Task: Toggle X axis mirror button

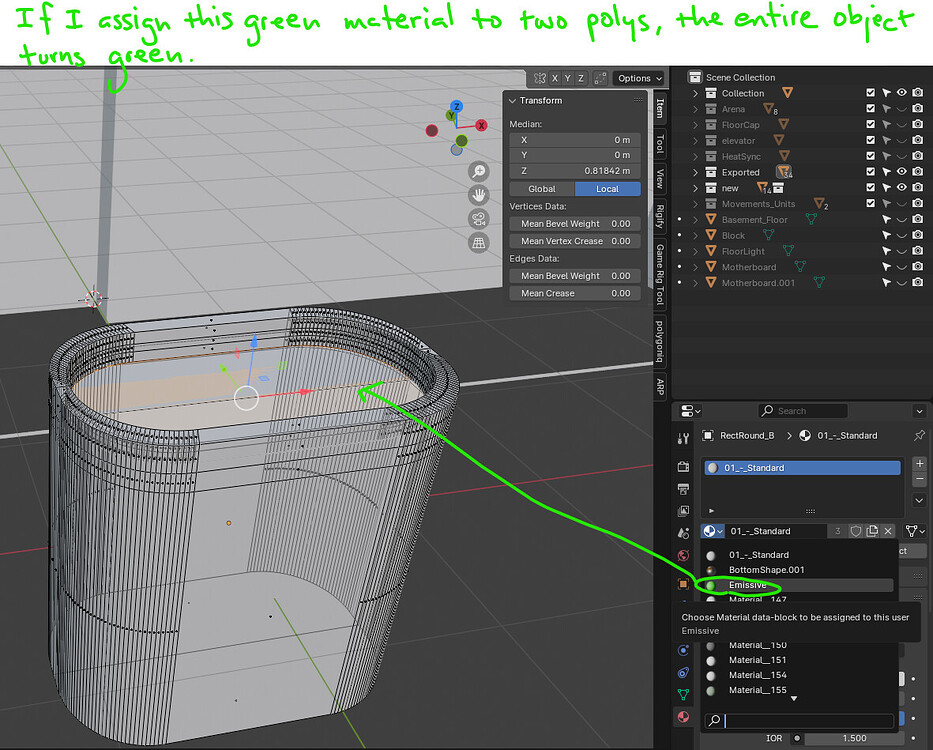Action: pos(555,78)
